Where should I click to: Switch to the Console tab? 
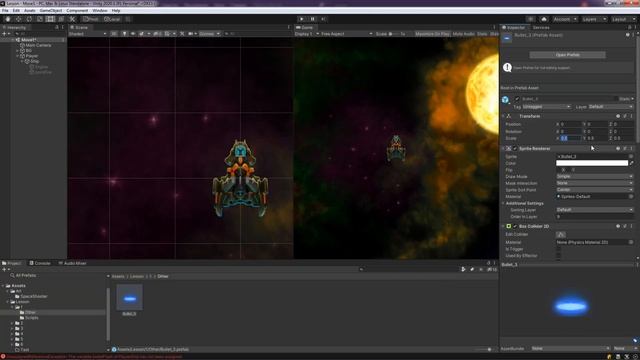(40, 263)
